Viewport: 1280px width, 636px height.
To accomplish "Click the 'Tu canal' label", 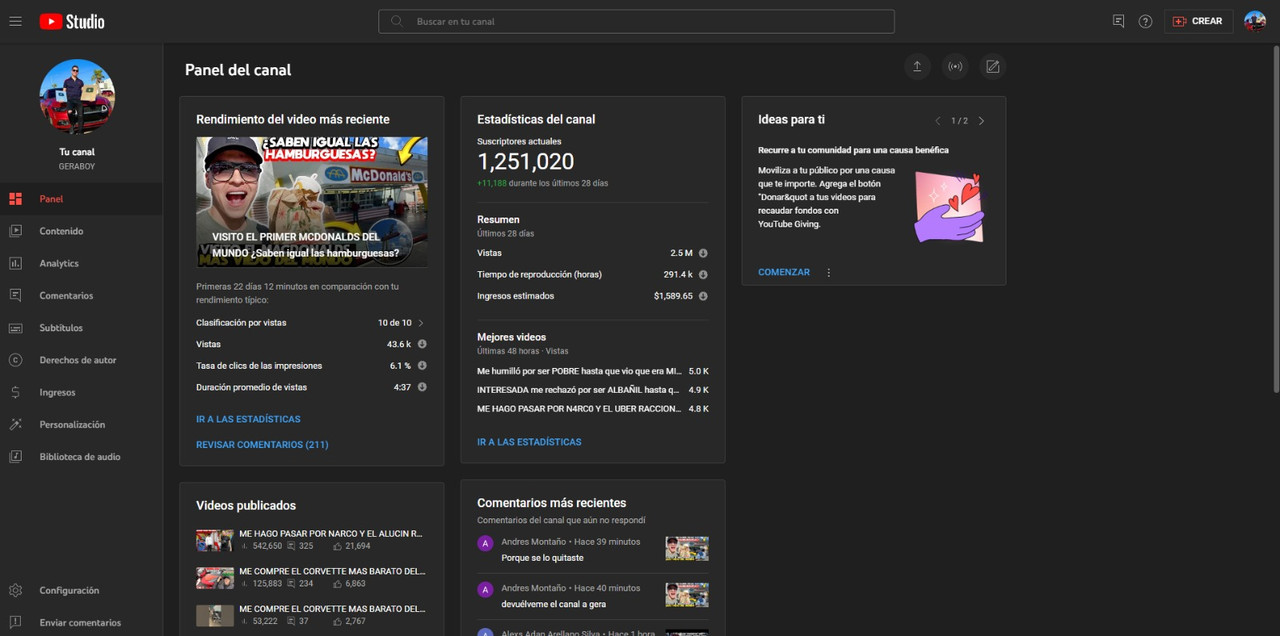I will (77, 152).
